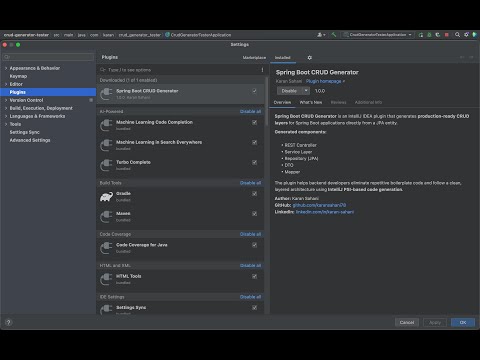Click the help question mark icon
The image size is (480, 360).
coord(9,322)
